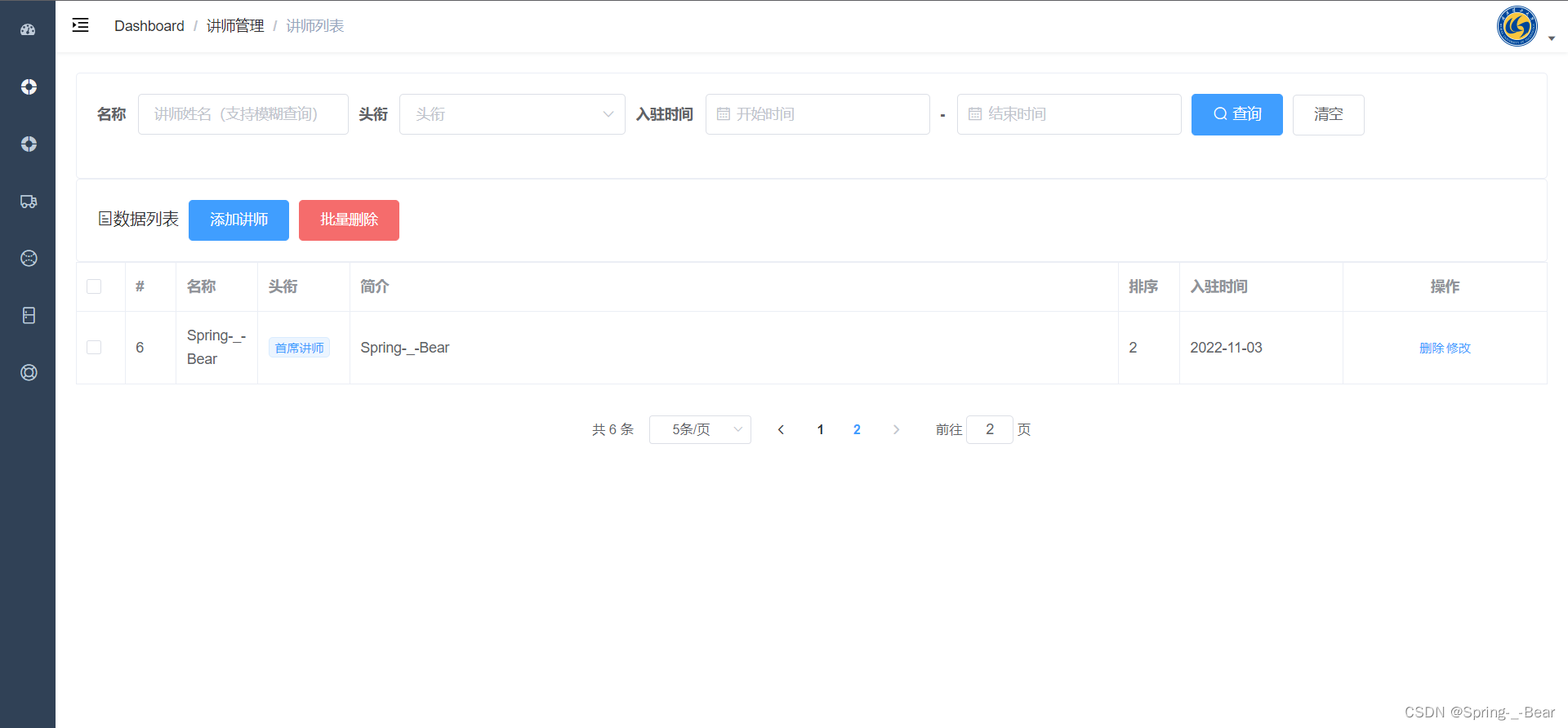Click the 讲师列表 breadcrumb
This screenshot has width=1568, height=728.
pos(315,26)
